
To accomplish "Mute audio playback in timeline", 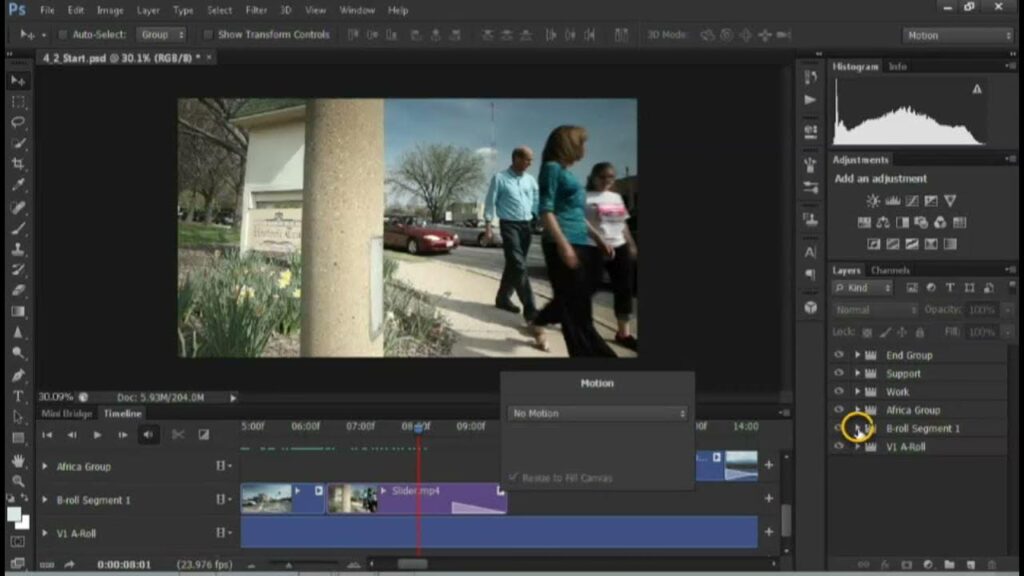I will click(x=149, y=435).
